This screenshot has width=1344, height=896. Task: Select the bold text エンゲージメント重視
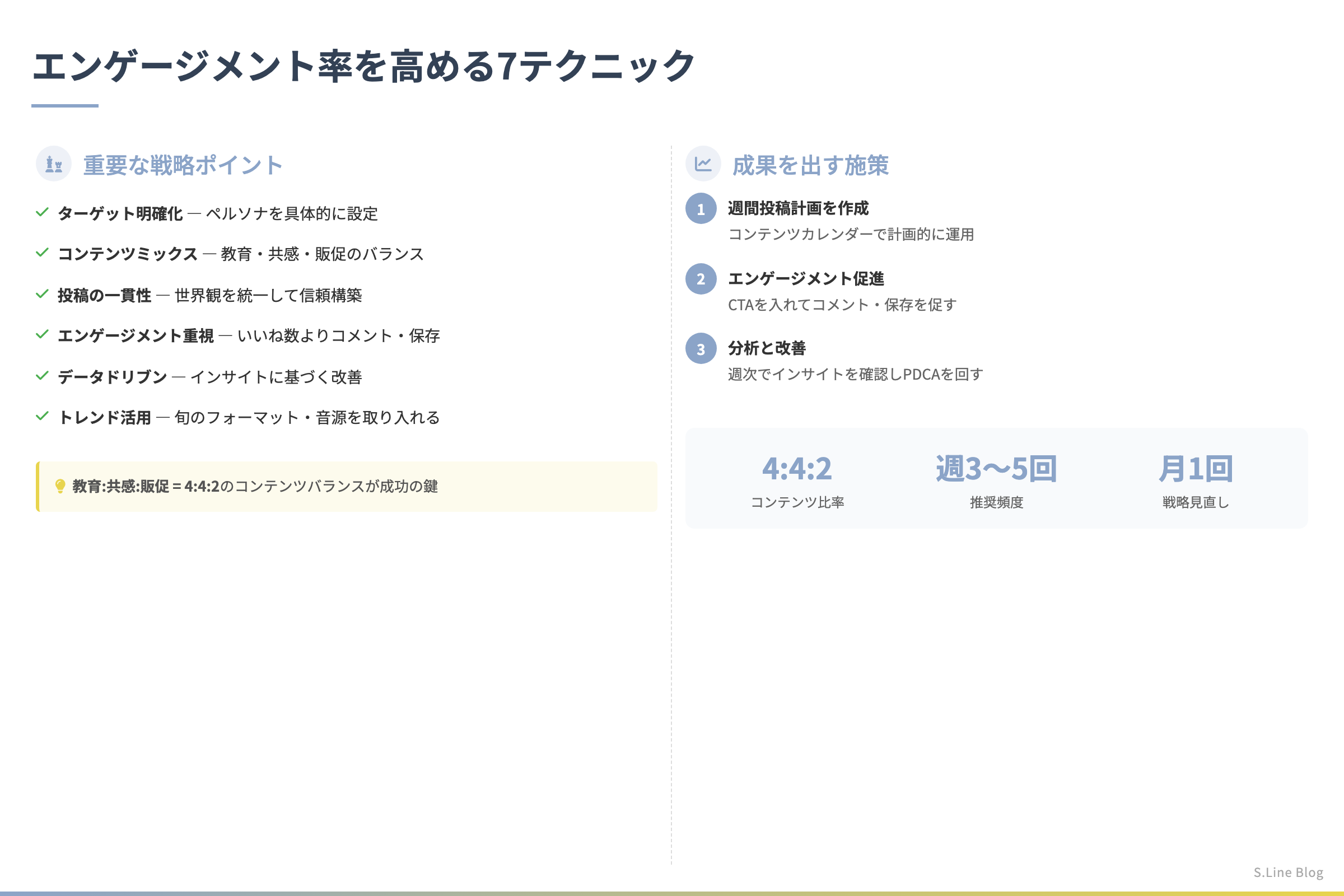pos(136,336)
